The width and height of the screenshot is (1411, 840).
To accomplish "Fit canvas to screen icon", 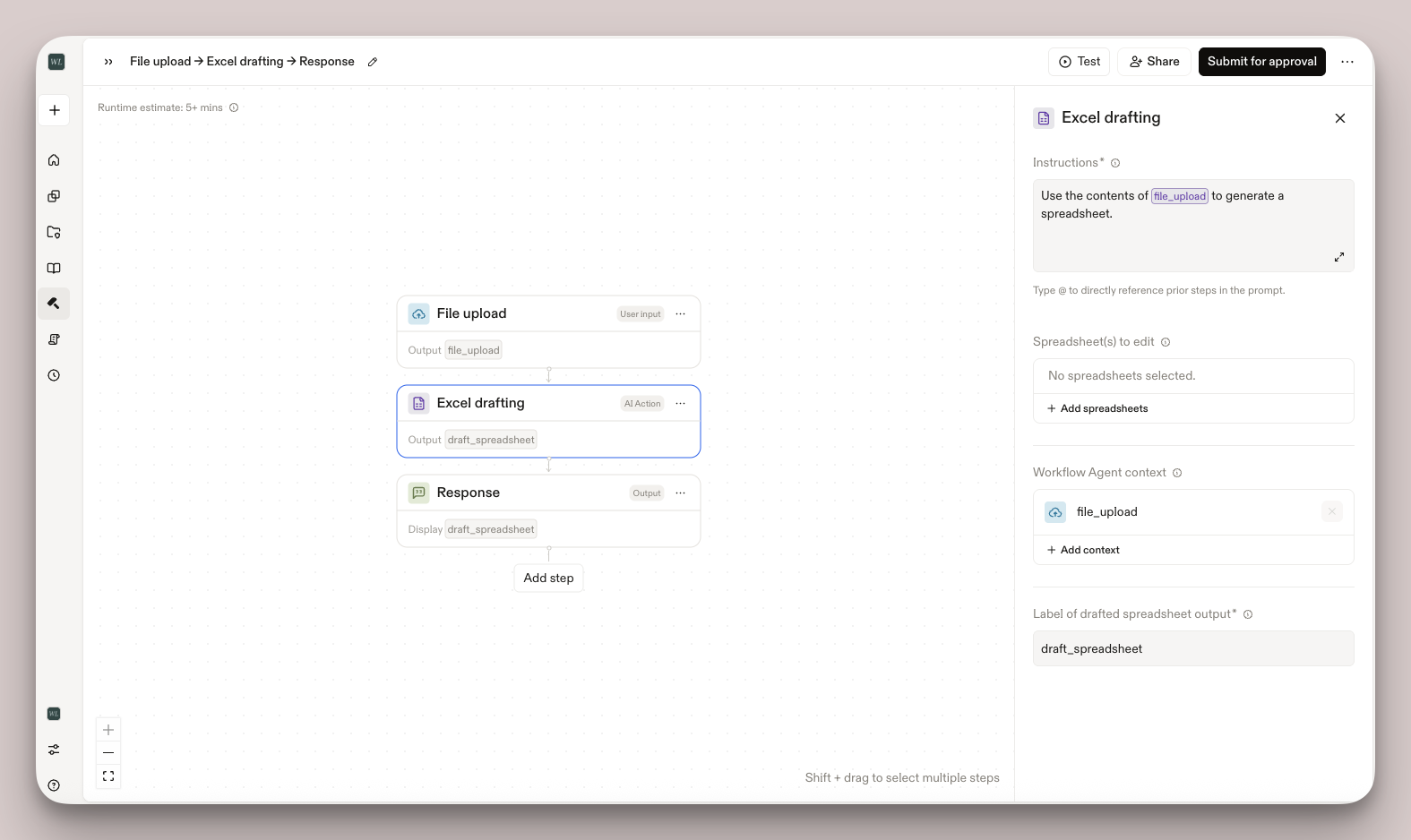I will [108, 776].
